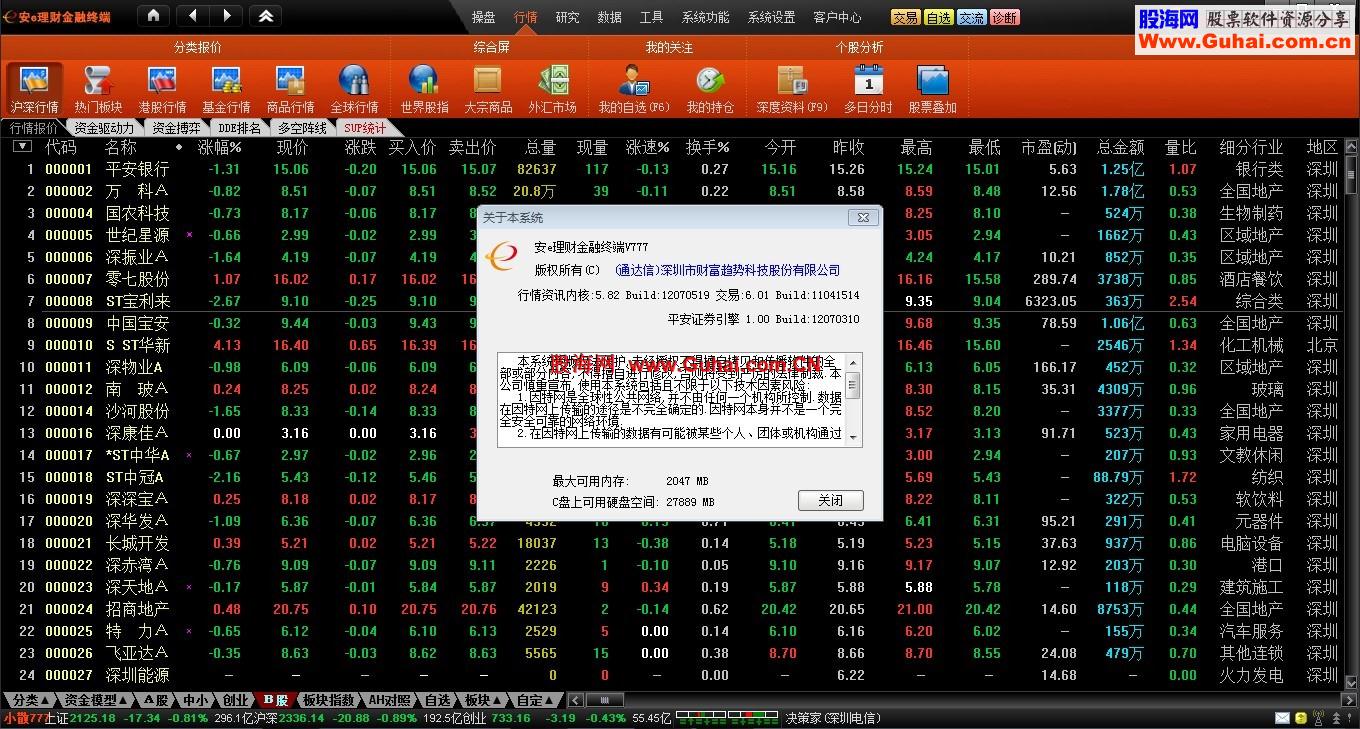This screenshot has width=1360, height=729.
Task: Switch to SUP统计 tab
Action: coord(365,128)
